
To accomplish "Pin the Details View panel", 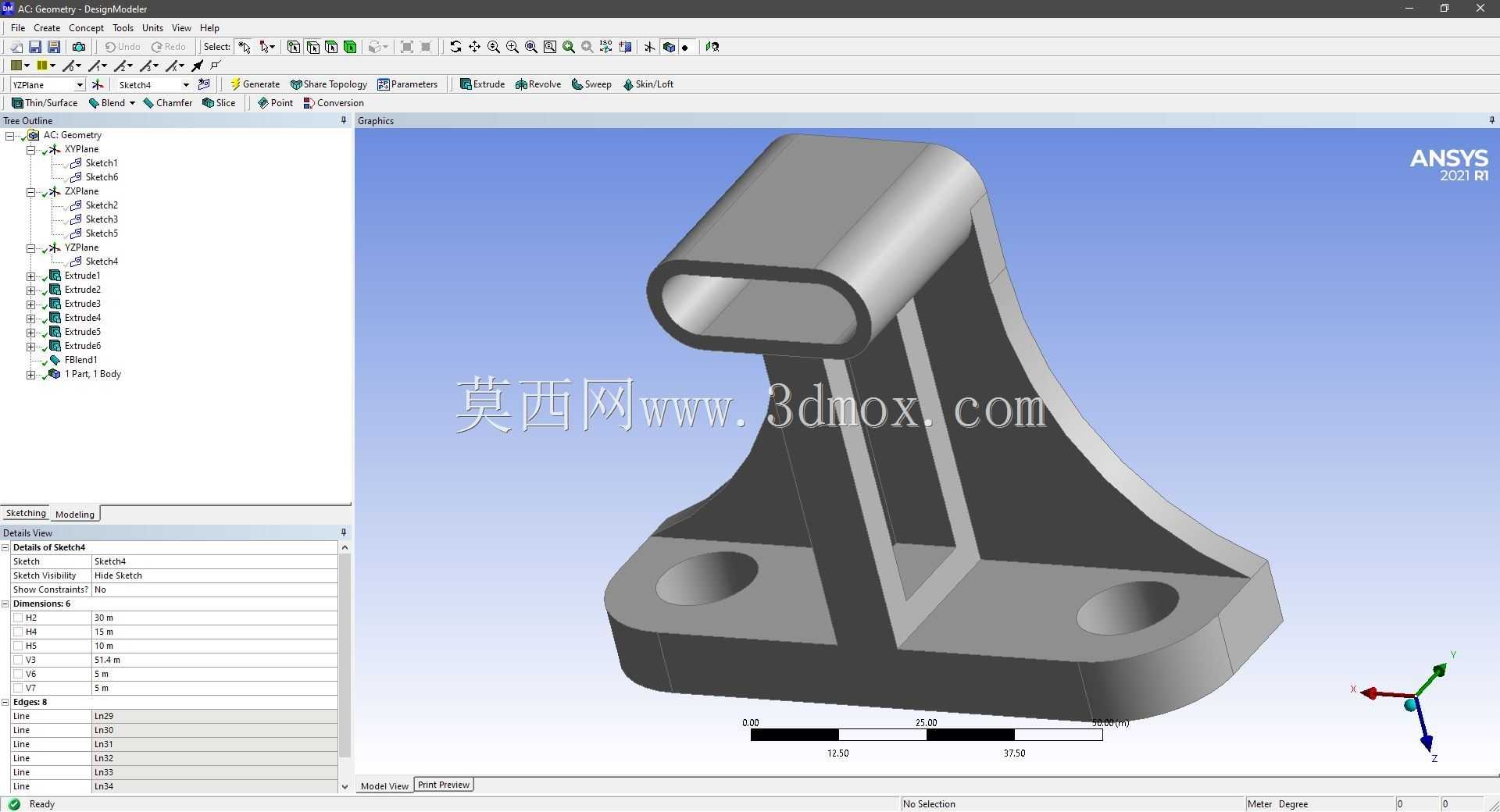I will click(x=344, y=532).
